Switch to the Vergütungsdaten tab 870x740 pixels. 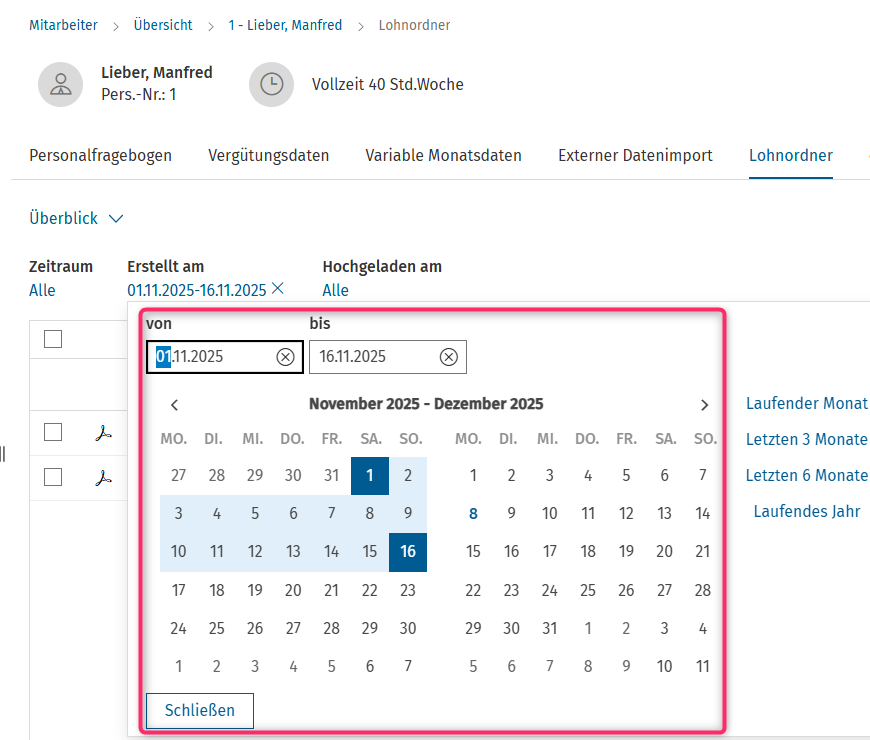tap(269, 155)
